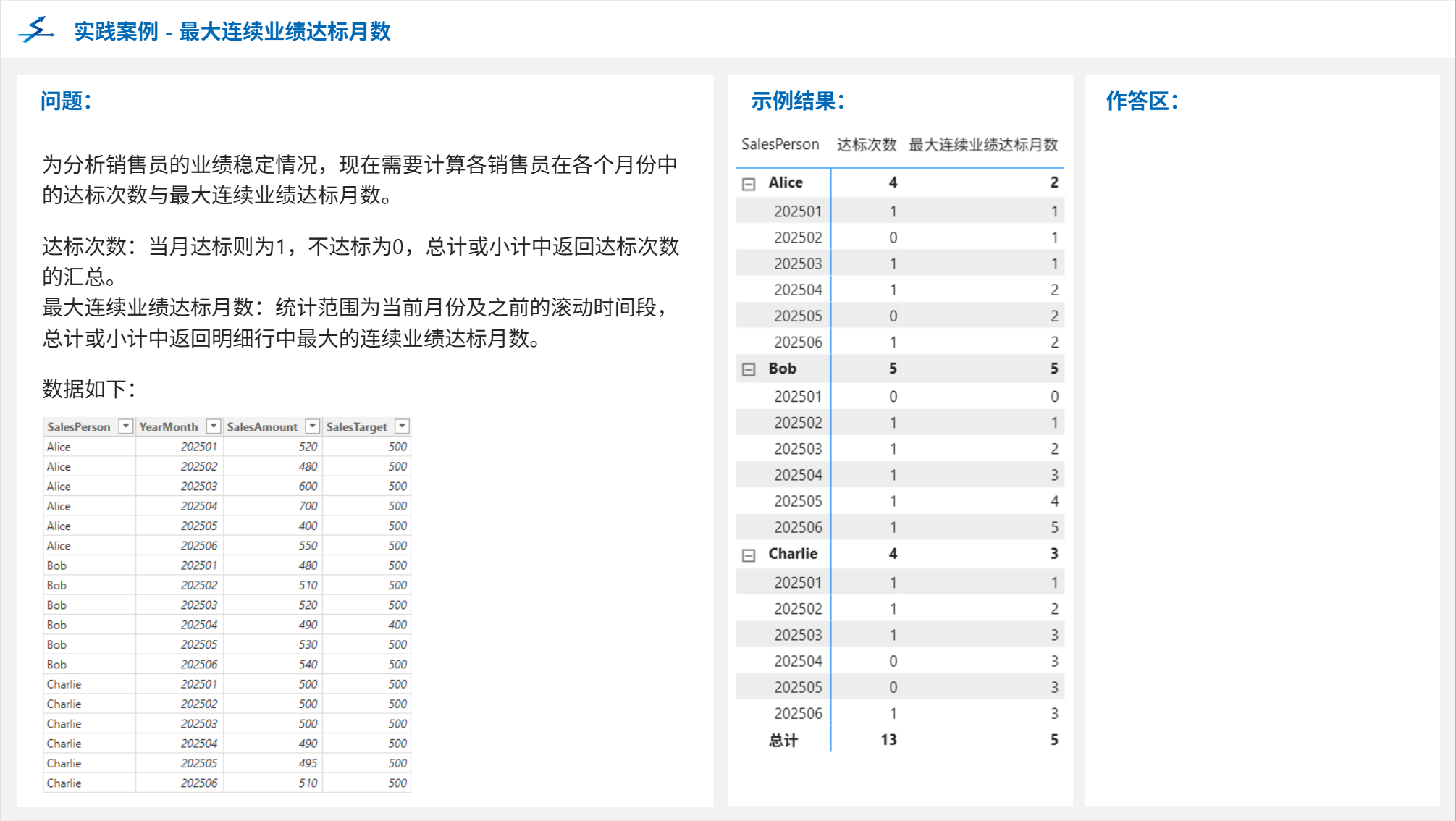Sort by 最大连续业绩达标月数 column header
This screenshot has height=821, width=1456.
click(982, 145)
